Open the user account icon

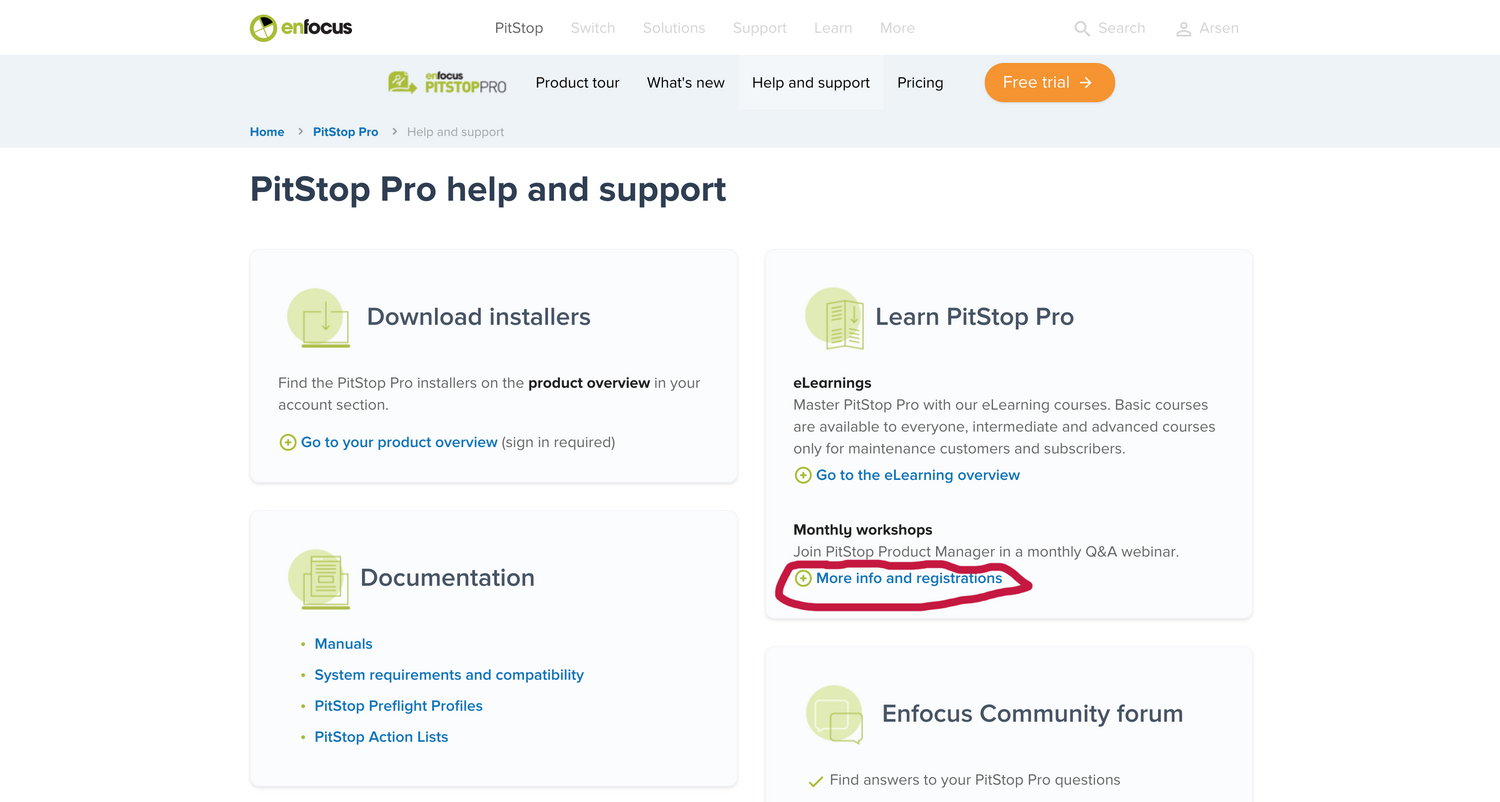[x=1184, y=29]
